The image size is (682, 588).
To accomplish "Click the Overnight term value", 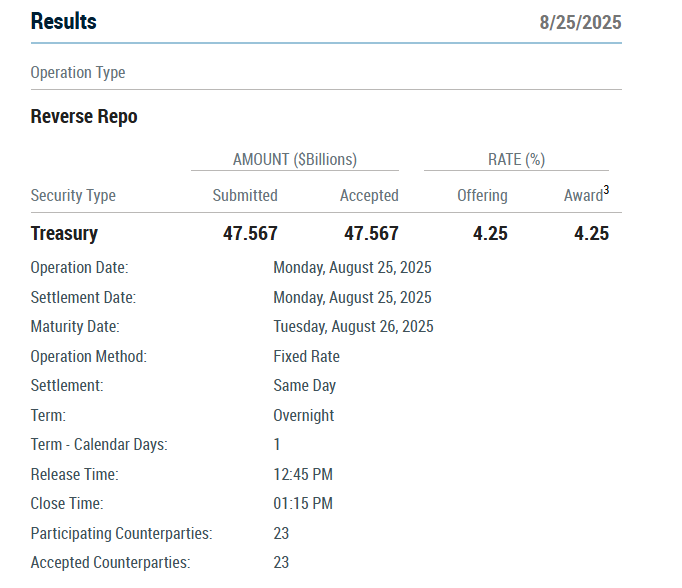I will 303,416.
